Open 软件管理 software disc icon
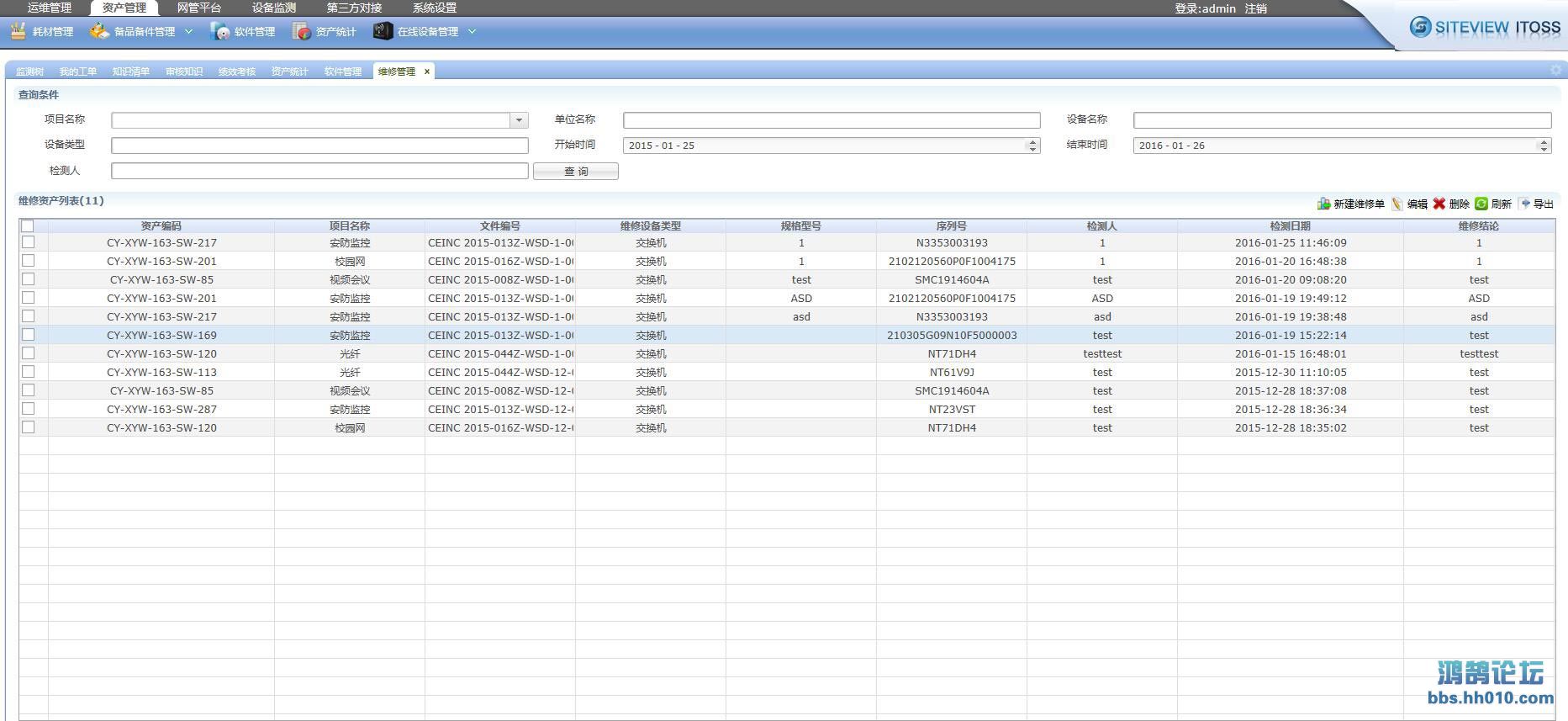This screenshot has width=1568, height=721. 220,31
